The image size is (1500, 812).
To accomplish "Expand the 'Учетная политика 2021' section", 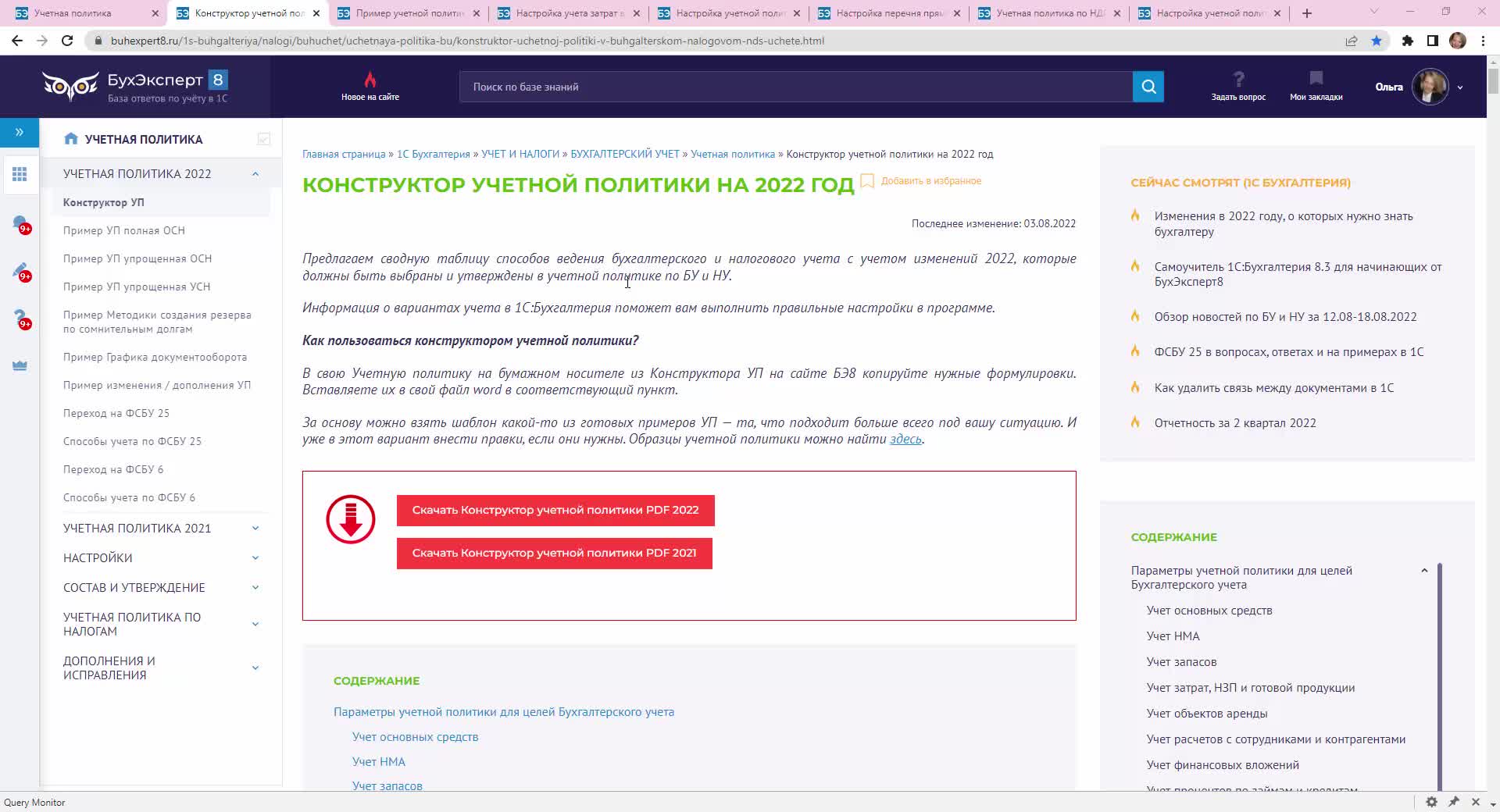I will [x=255, y=529].
